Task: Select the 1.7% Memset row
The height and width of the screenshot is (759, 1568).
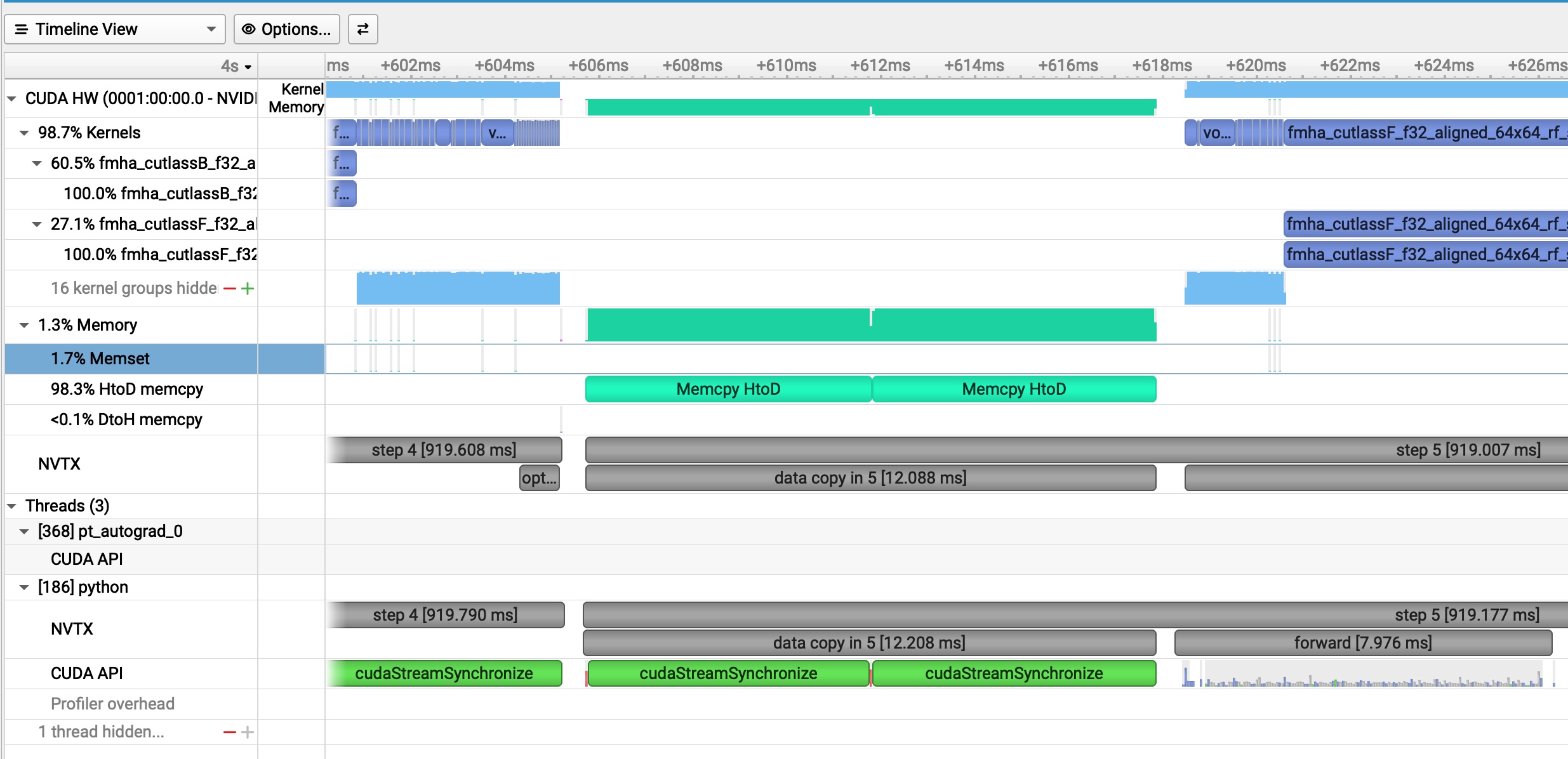Action: point(100,359)
